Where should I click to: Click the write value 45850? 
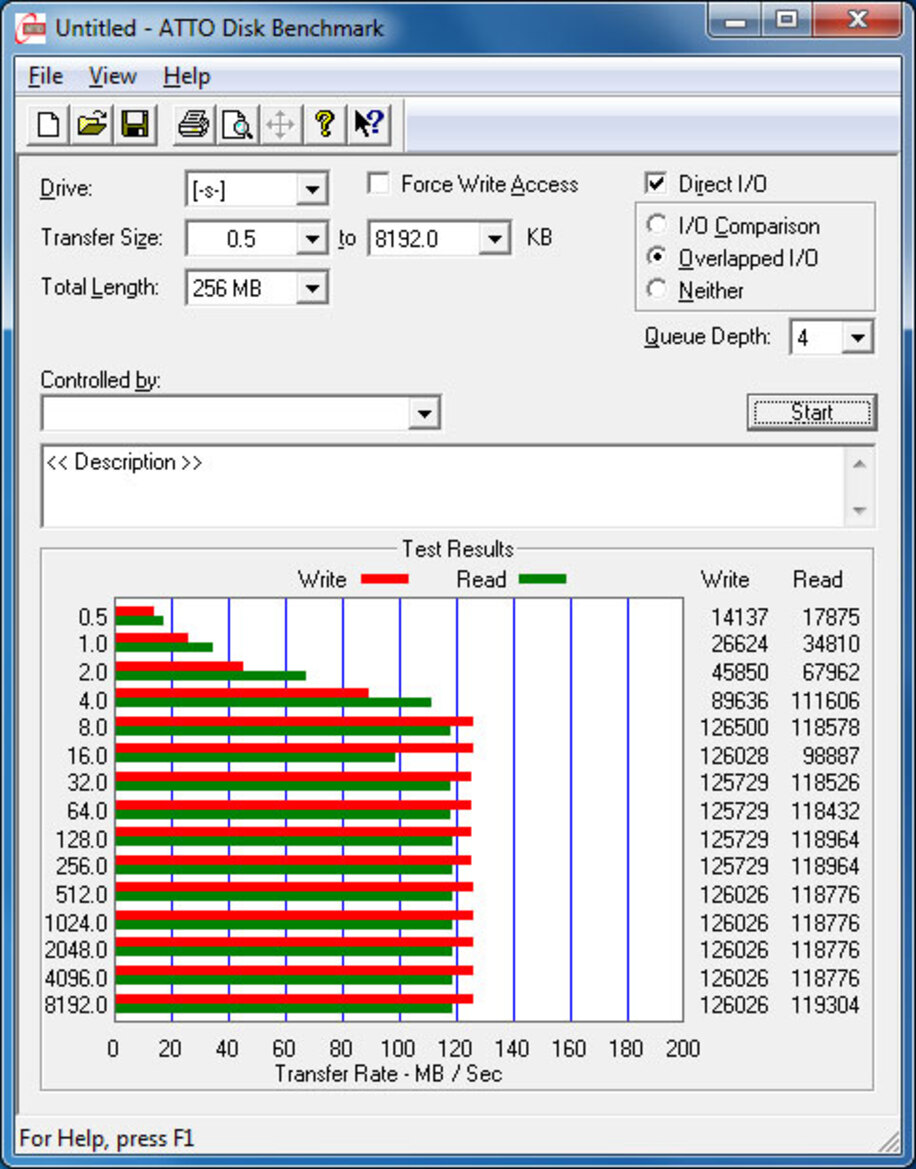(x=739, y=672)
